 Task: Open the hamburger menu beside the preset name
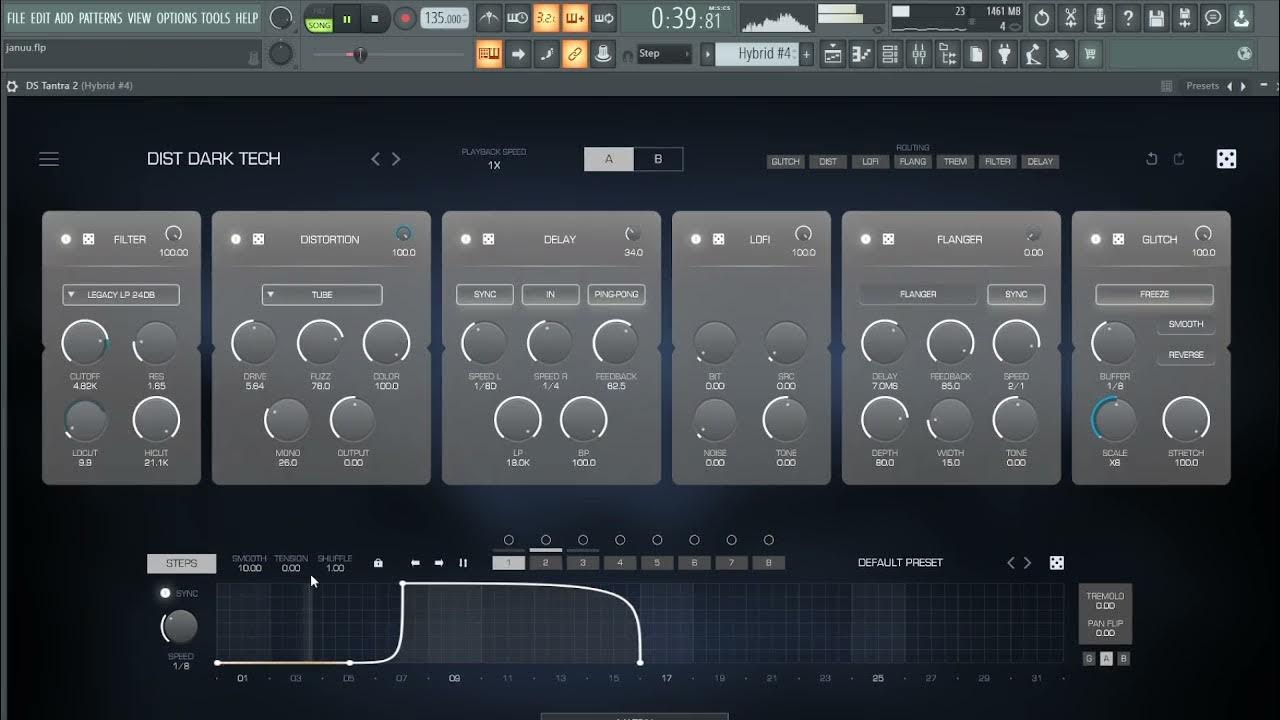49,159
